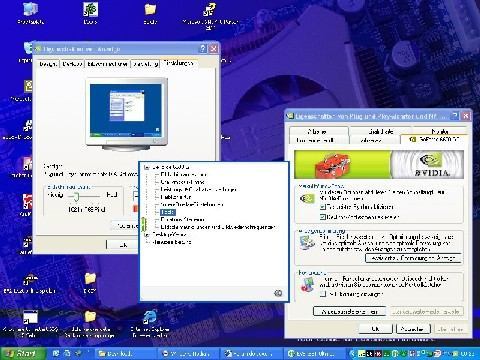
Task: Open the Darstellung tab
Action: pyautogui.click(x=145, y=64)
